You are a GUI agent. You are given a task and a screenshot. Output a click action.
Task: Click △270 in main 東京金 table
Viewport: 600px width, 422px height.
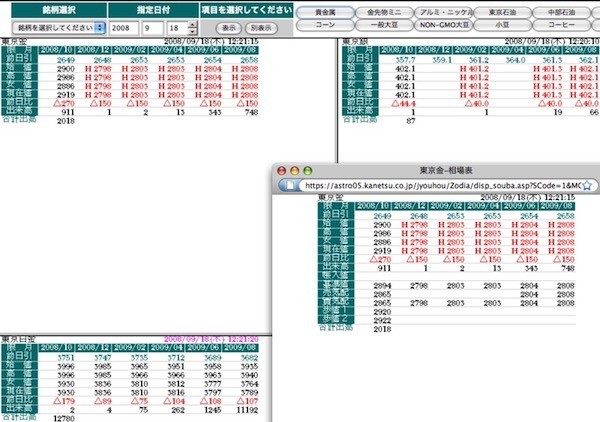point(64,103)
